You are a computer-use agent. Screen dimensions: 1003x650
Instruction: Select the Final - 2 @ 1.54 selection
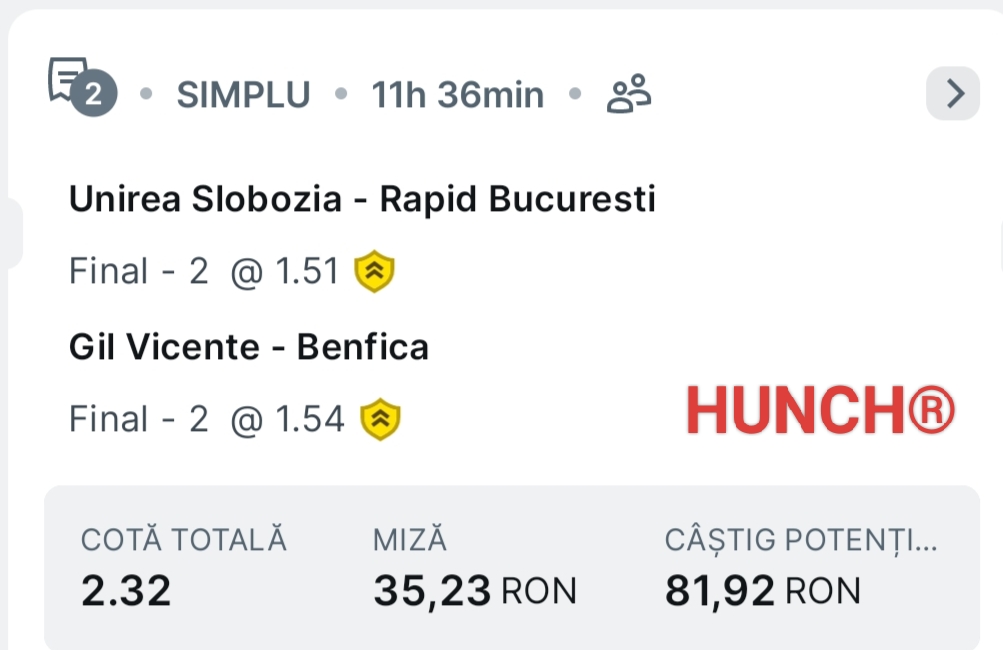coord(206,419)
